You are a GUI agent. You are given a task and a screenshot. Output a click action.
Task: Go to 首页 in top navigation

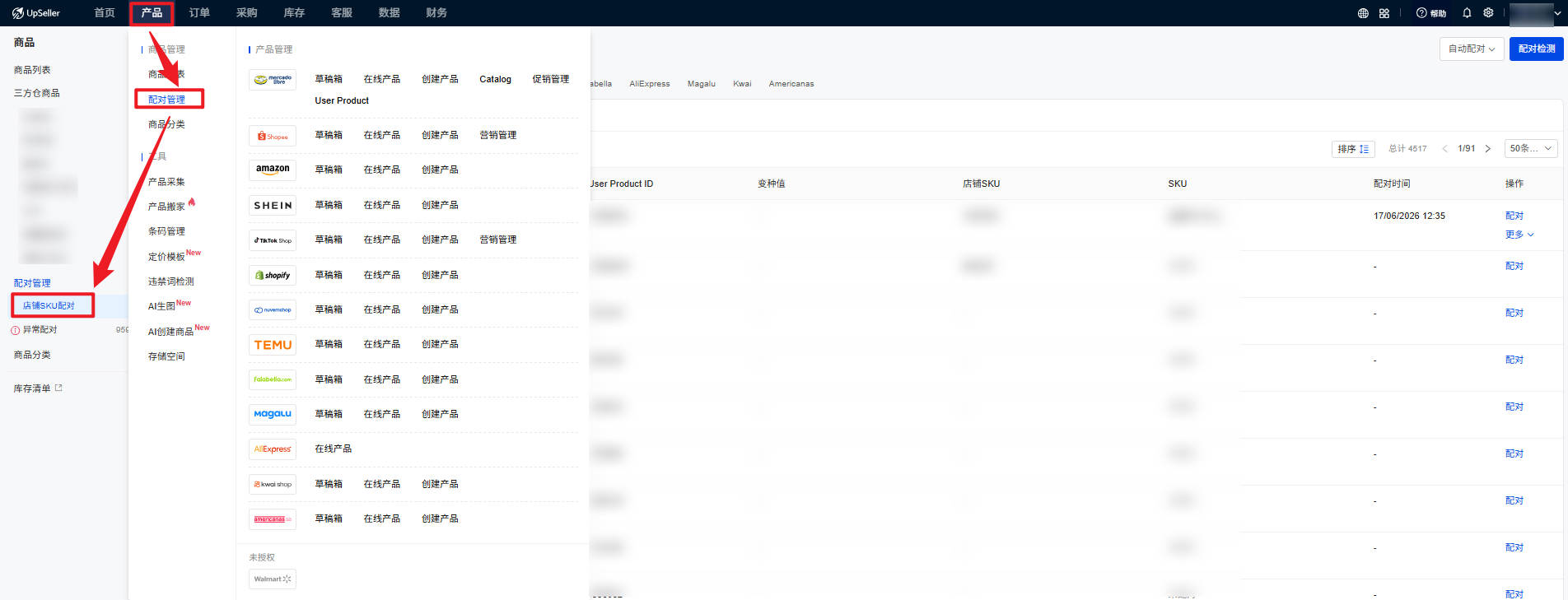coord(105,13)
